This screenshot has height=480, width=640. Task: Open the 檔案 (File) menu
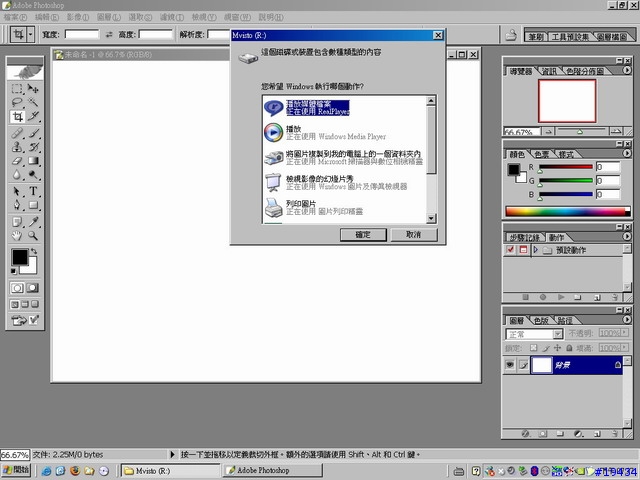15,17
